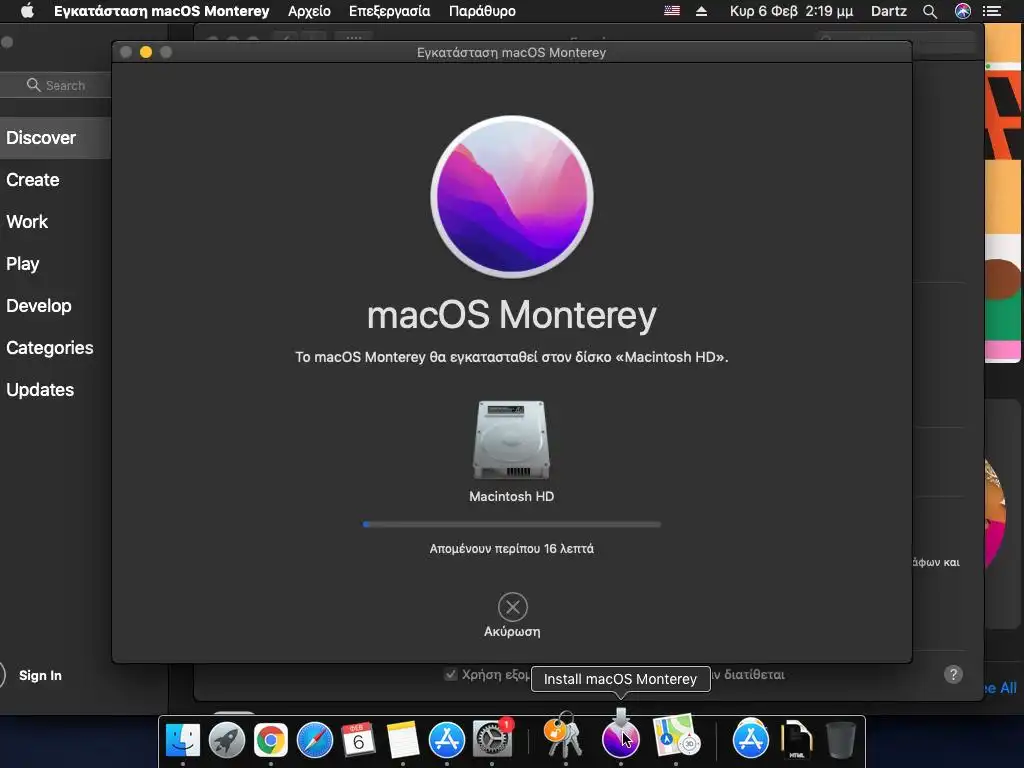
Task: Open App Store next to Notes in Dock
Action: (447, 739)
